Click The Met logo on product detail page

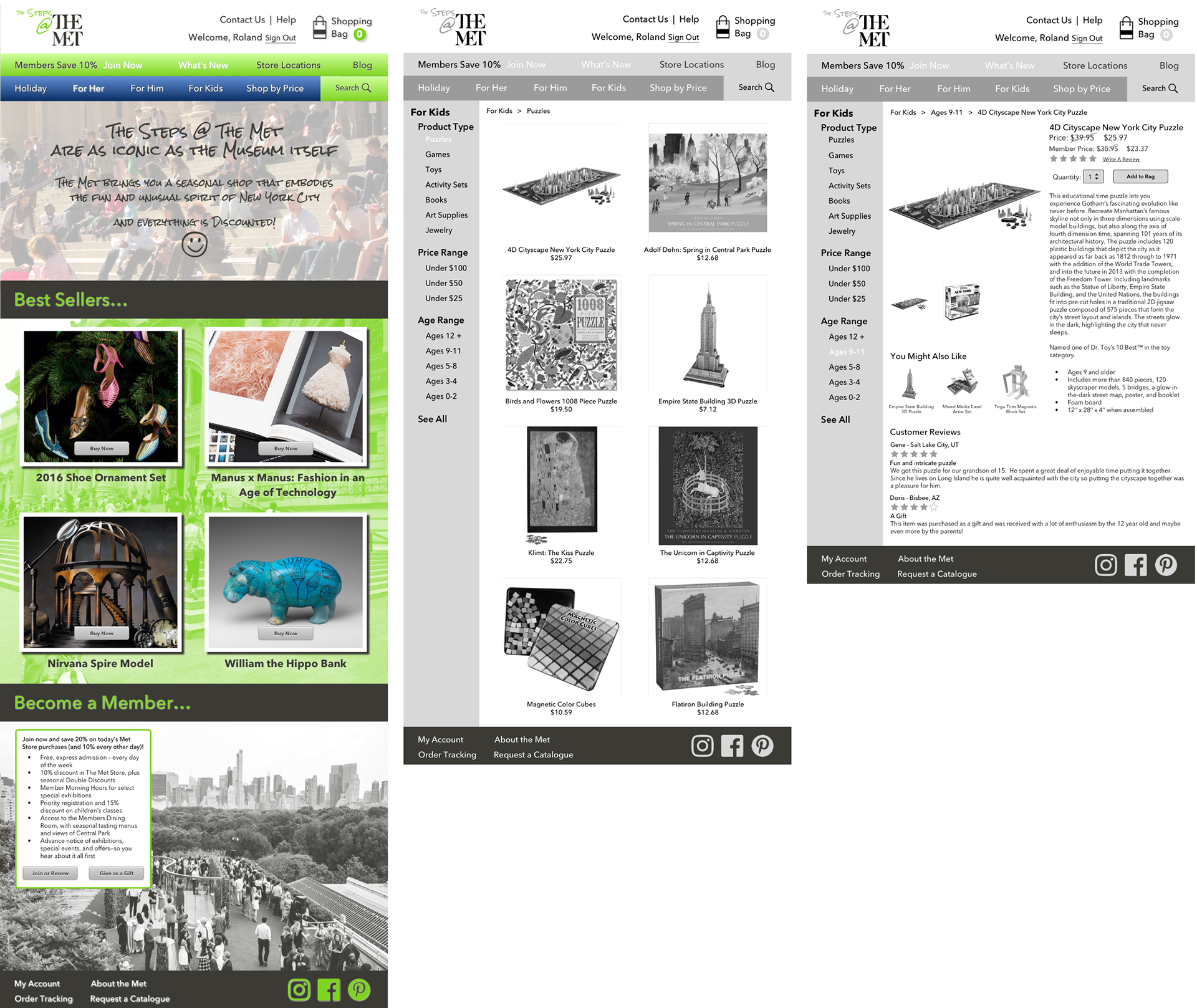click(x=857, y=29)
